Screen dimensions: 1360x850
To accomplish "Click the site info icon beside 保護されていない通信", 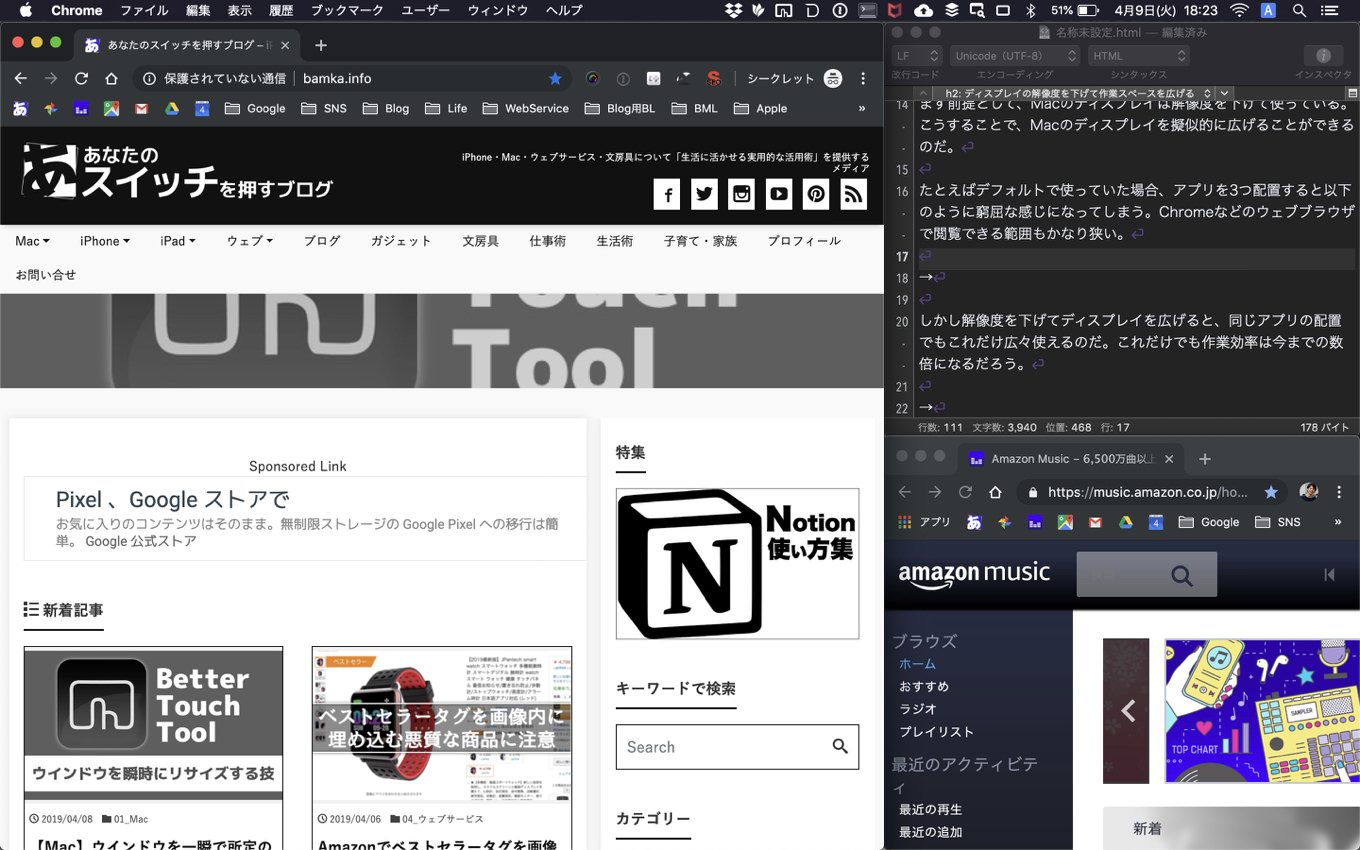I will [x=149, y=78].
